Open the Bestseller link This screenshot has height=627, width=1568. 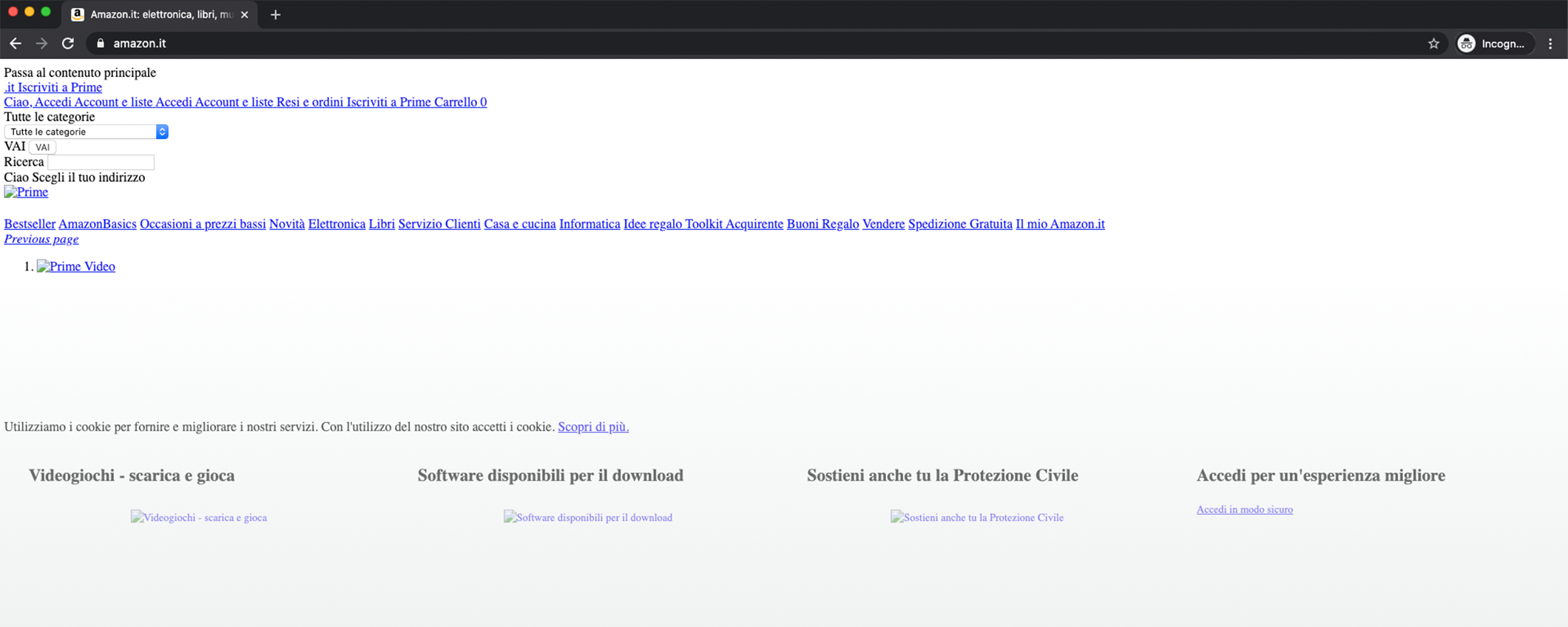click(x=30, y=224)
